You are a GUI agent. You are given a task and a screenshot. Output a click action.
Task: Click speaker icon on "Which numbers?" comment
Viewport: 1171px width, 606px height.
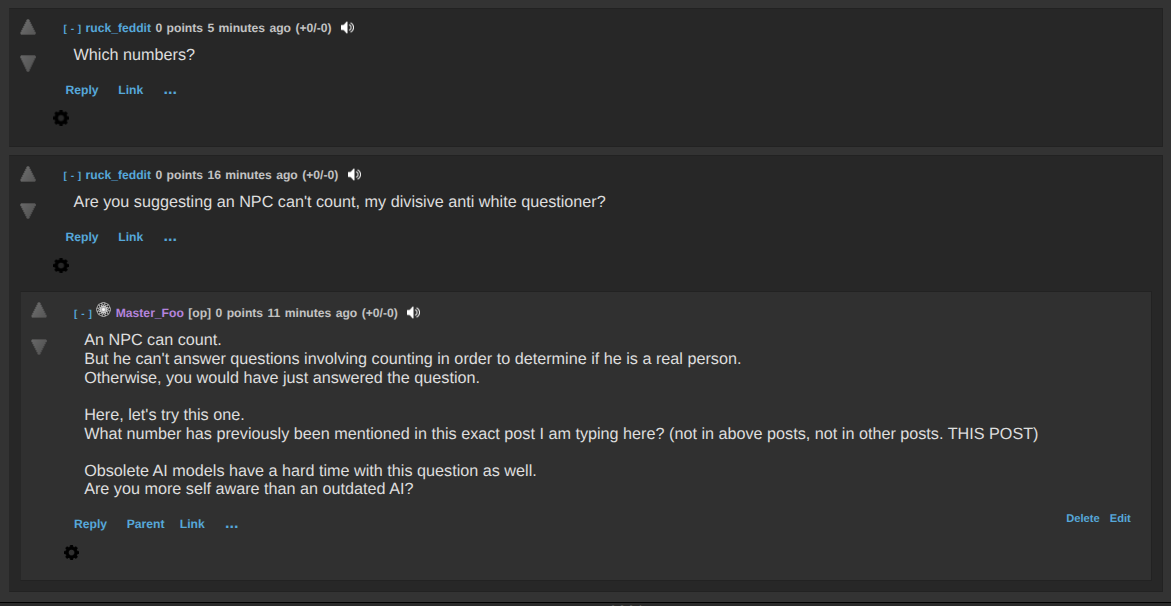tap(347, 28)
